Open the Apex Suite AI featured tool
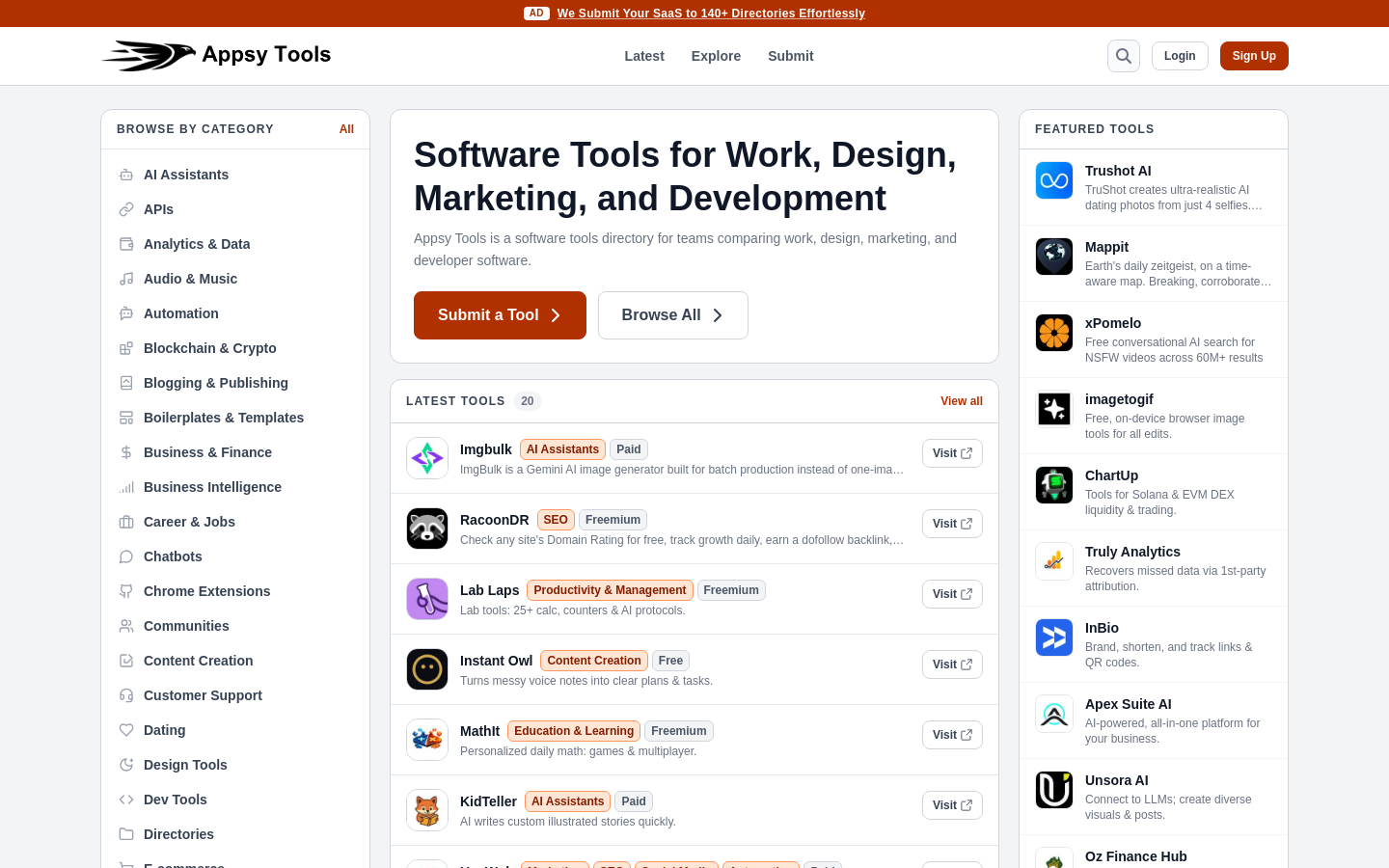 coord(1154,720)
